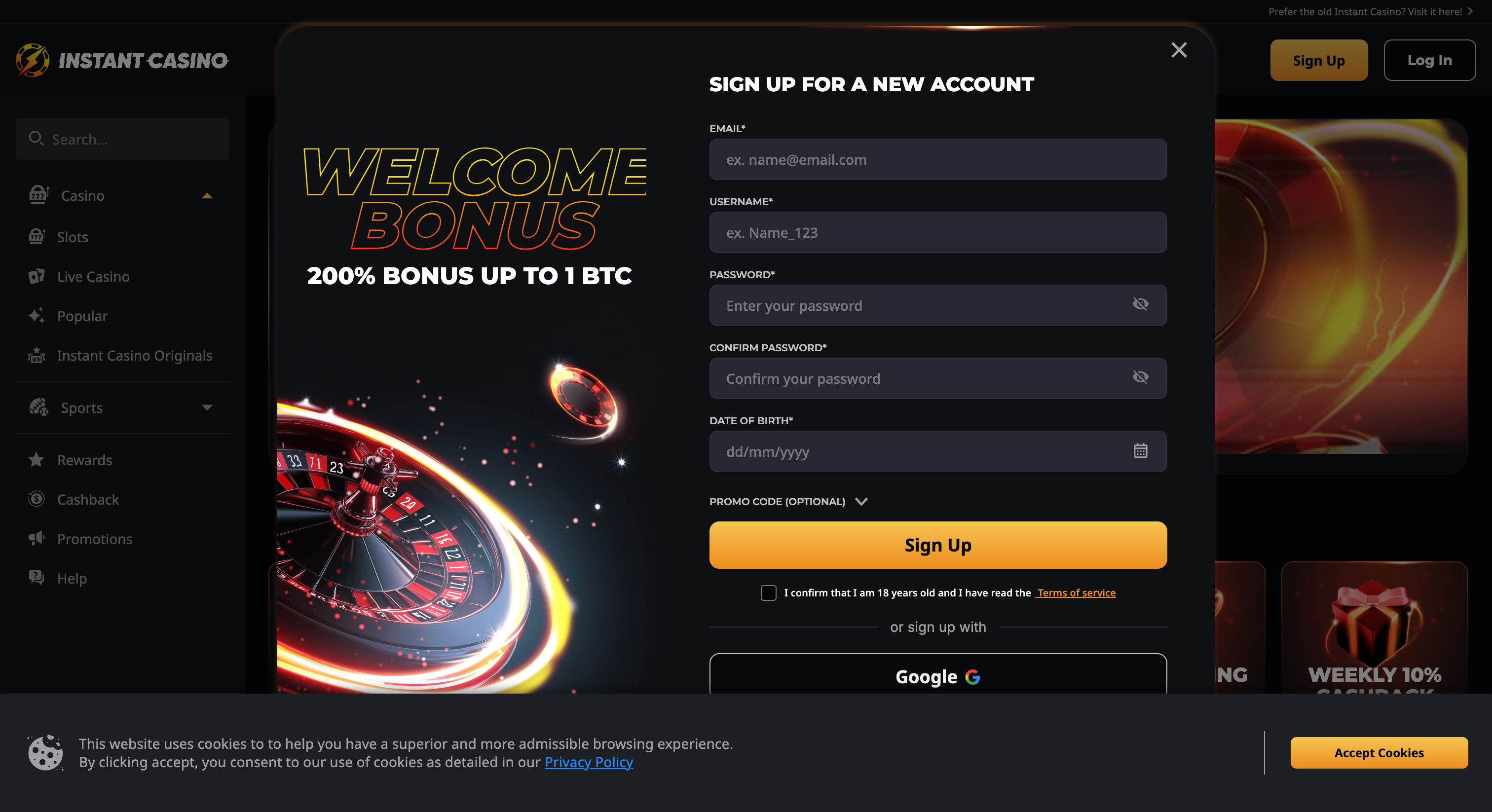Click the Popular games star icon
Image resolution: width=1492 pixels, height=812 pixels.
tap(37, 316)
